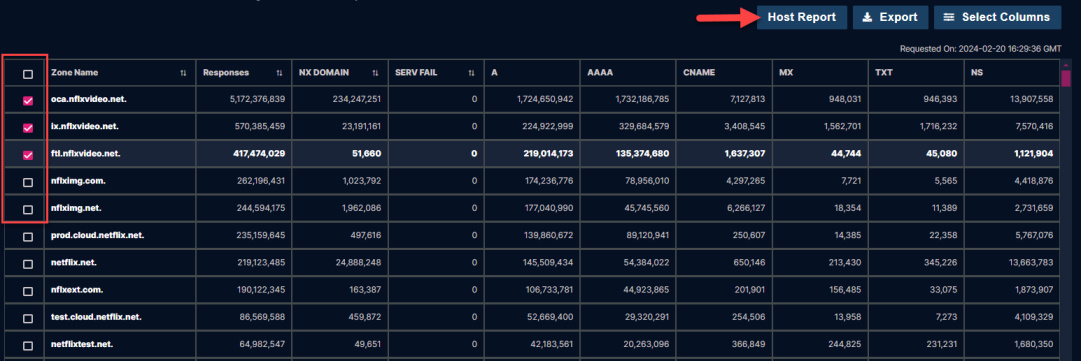Click the Select Columns sliders icon

(949, 17)
